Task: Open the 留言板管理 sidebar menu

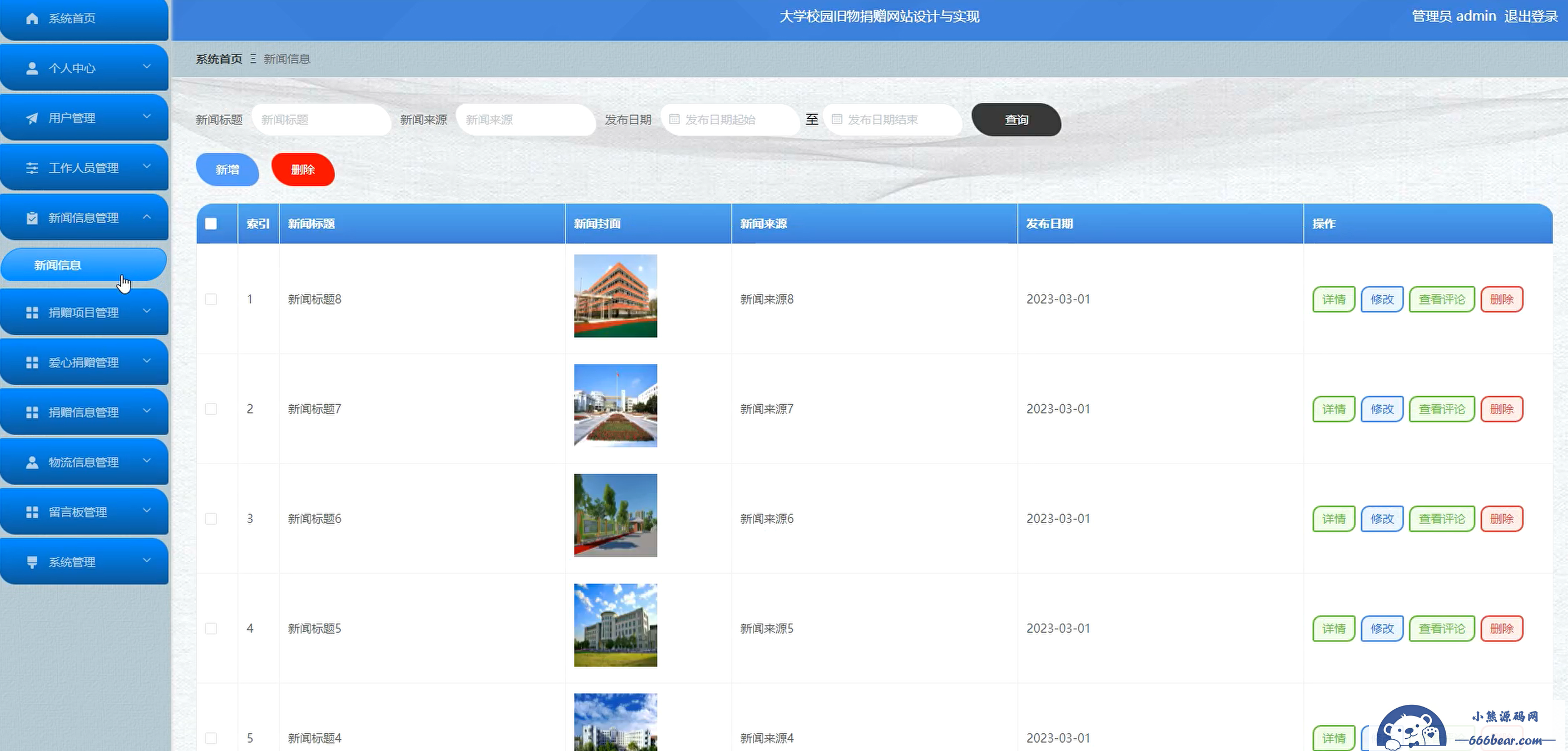Action: pos(84,512)
